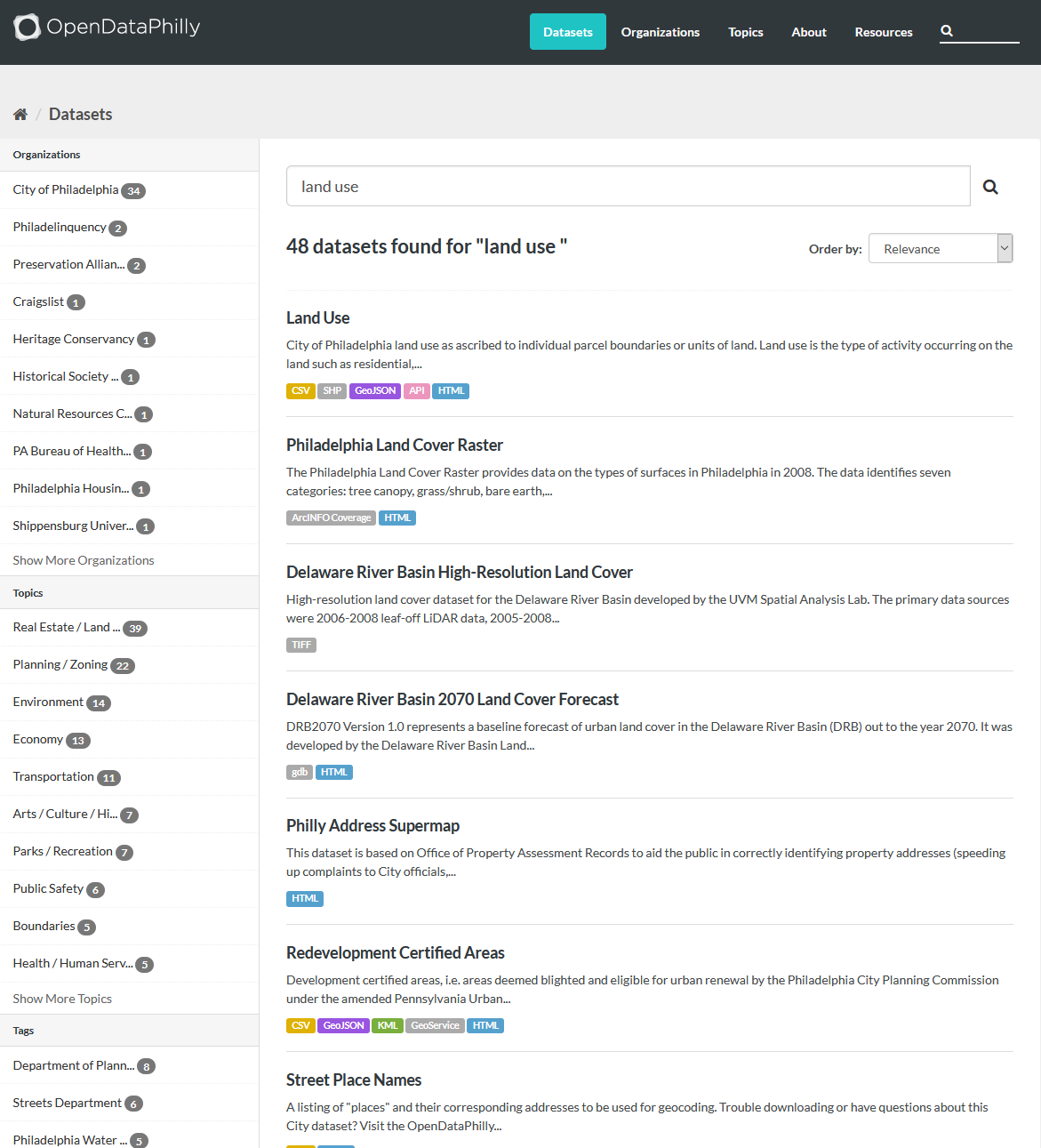Open the Organizations menu item
The width and height of the screenshot is (1041, 1148).
point(660,32)
